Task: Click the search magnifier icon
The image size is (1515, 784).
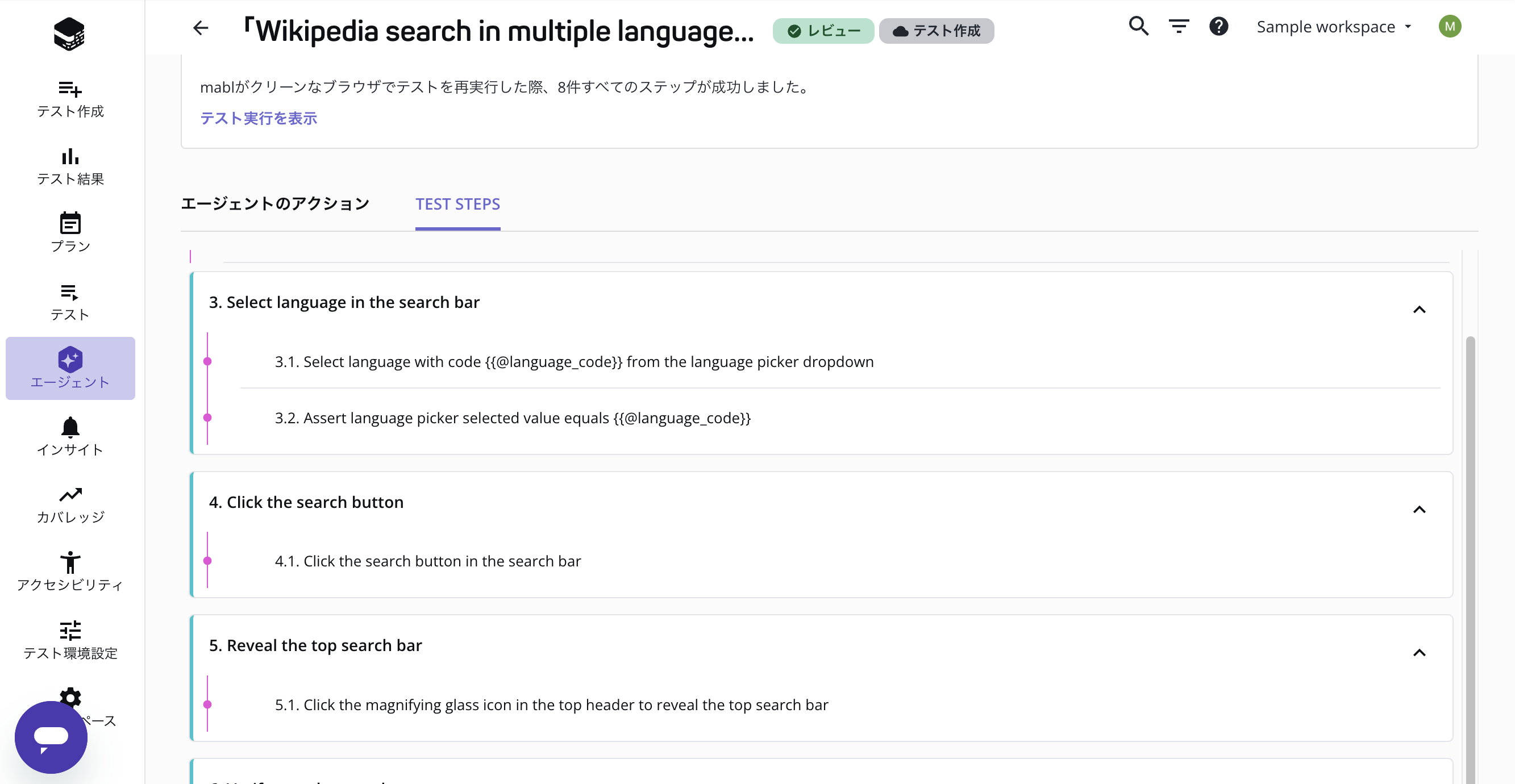Action: 1139,27
